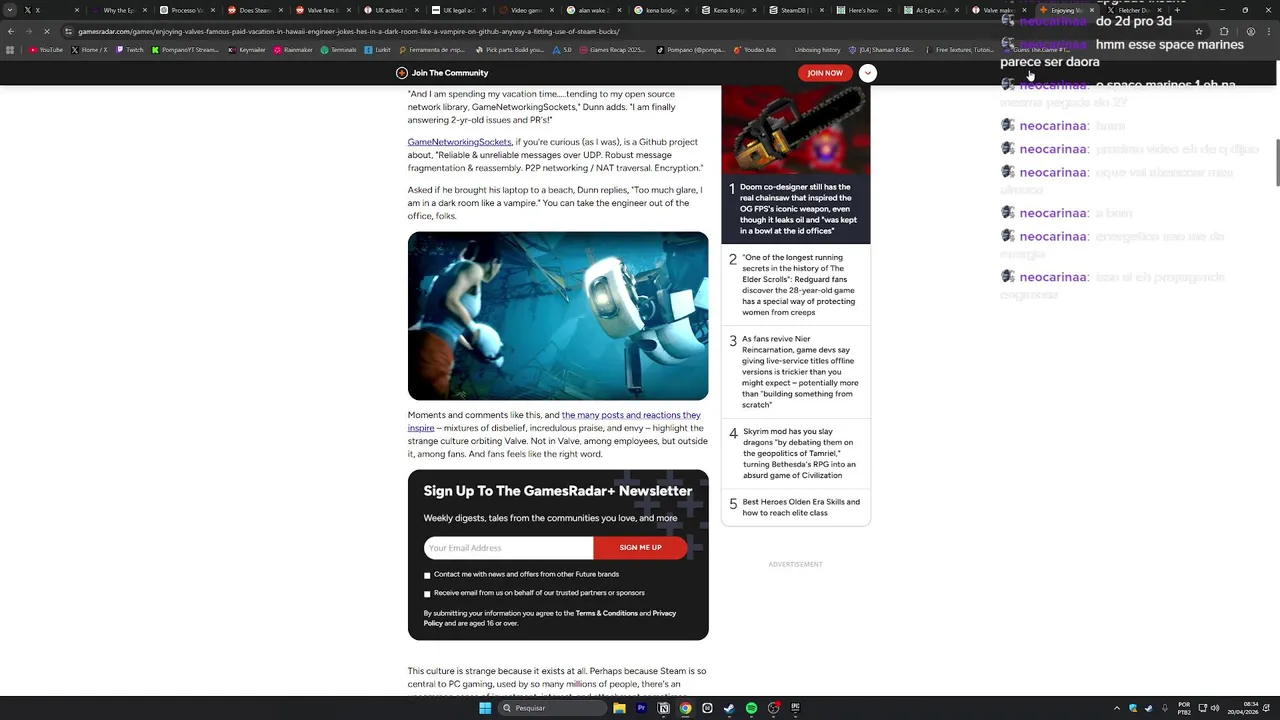Open the Terms & Conditions link
Viewport: 1280px width, 720px height.
click(x=606, y=613)
